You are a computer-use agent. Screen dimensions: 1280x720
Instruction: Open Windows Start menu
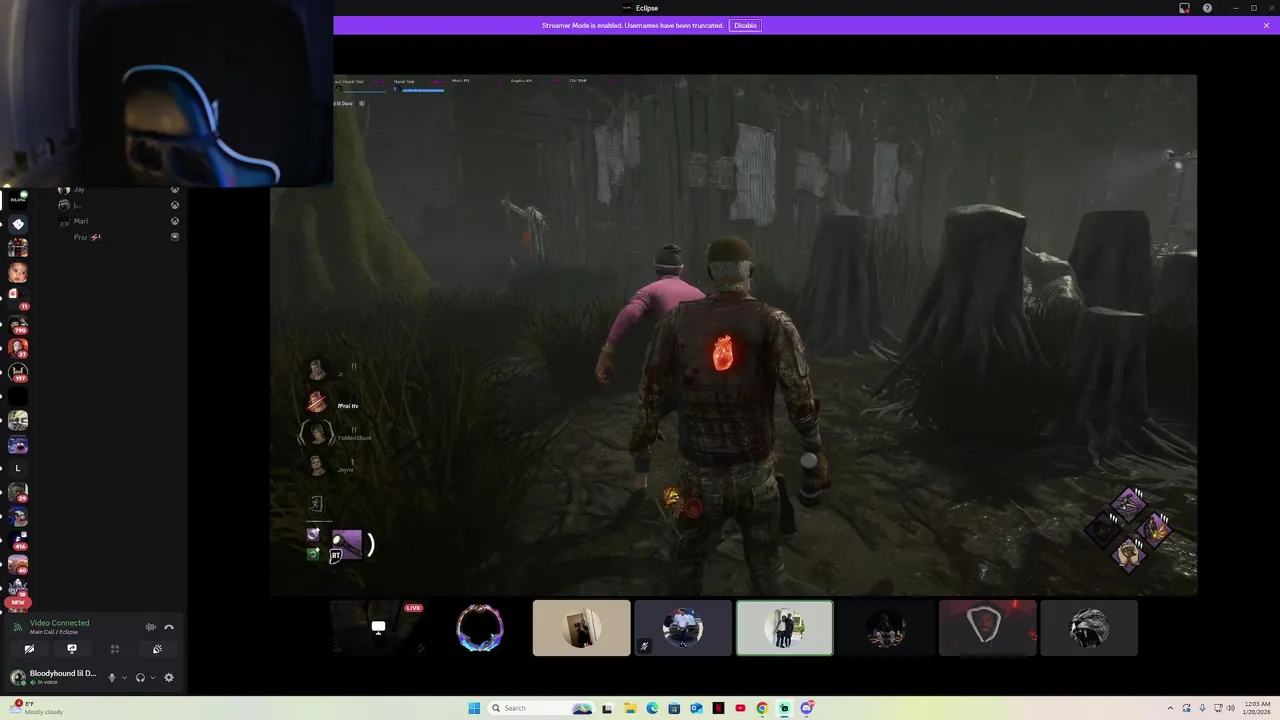(474, 708)
